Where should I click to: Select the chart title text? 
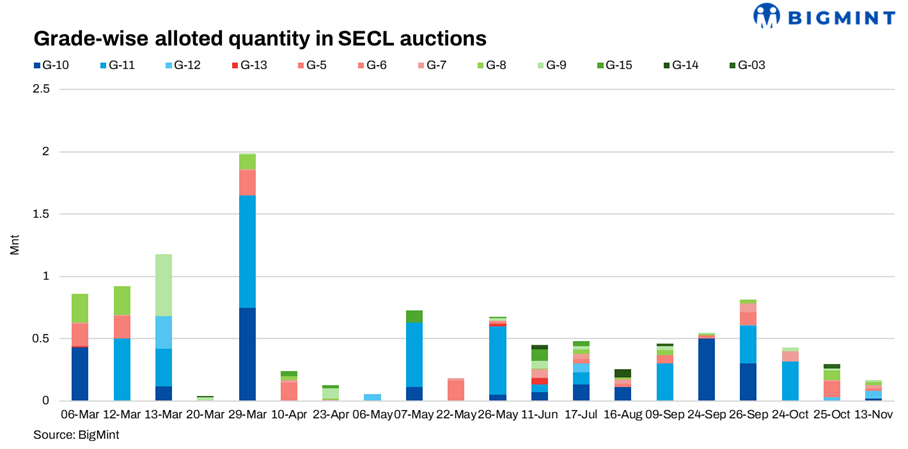(260, 38)
